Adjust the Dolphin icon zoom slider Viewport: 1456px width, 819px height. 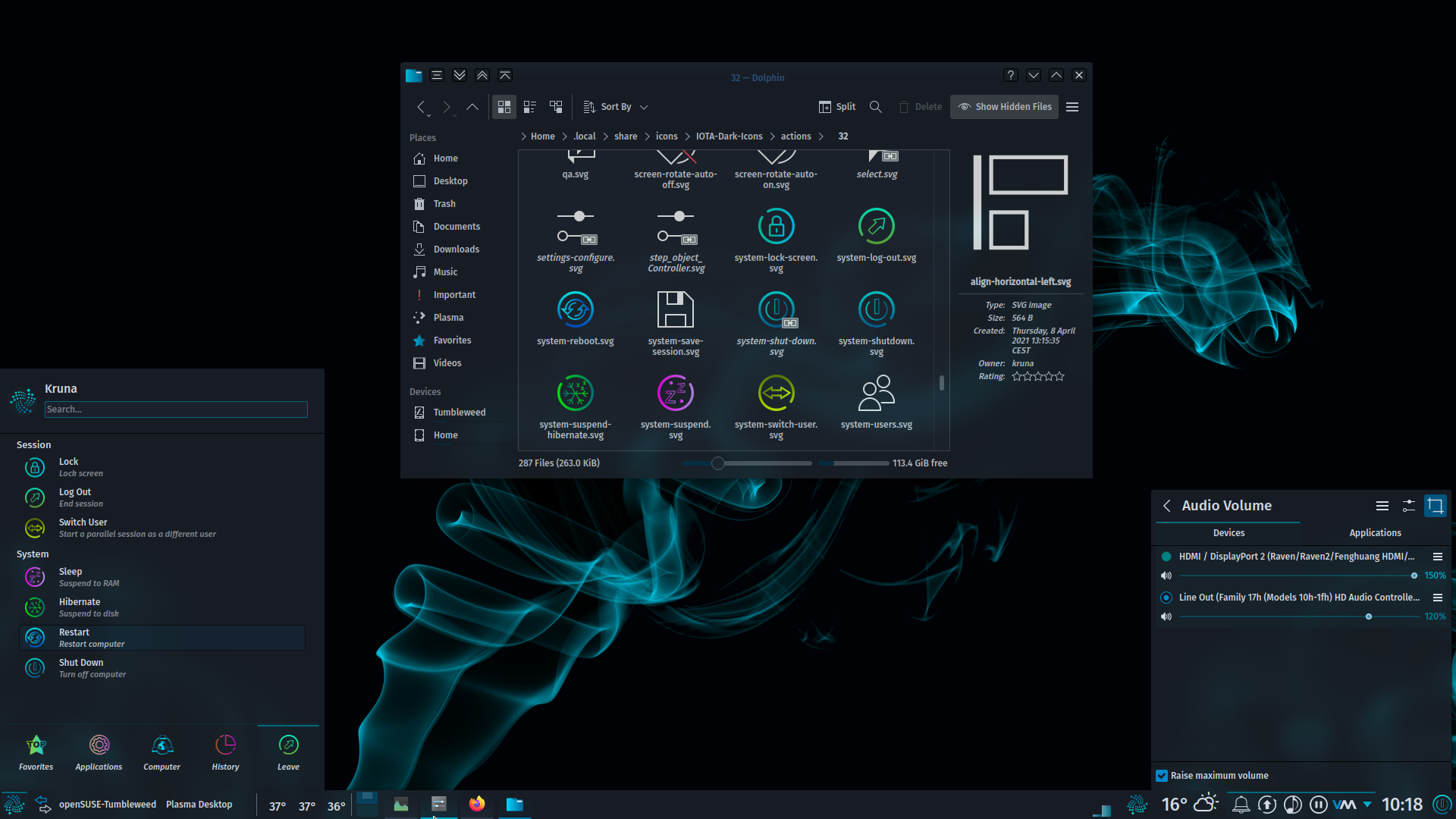click(747, 463)
